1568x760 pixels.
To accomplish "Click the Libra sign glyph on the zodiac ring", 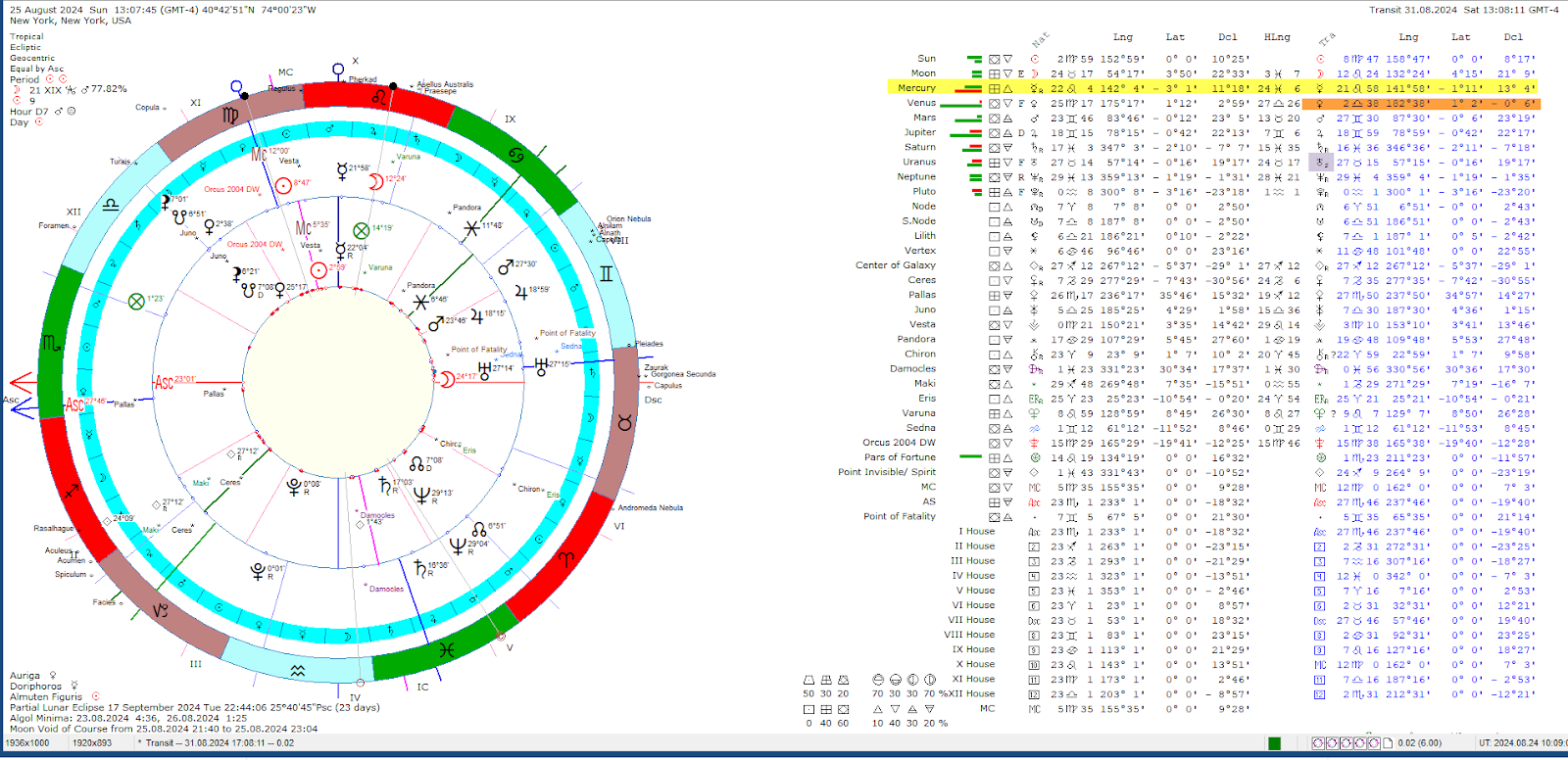I will (x=111, y=204).
